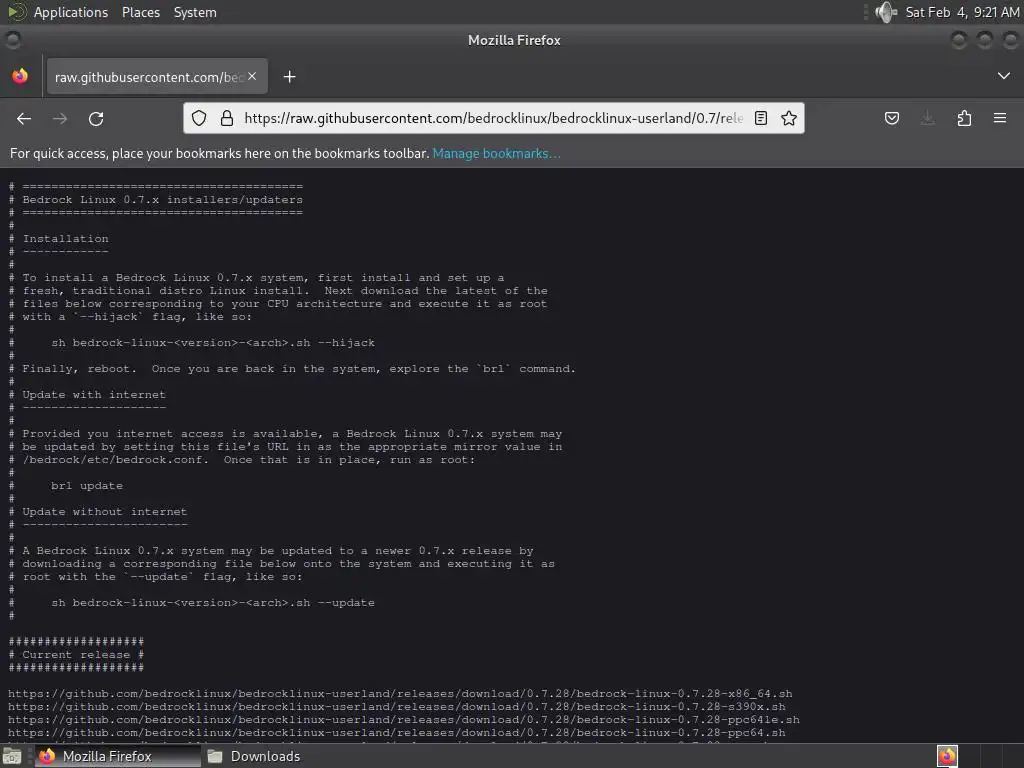Click the volume speaker icon

tap(886, 12)
